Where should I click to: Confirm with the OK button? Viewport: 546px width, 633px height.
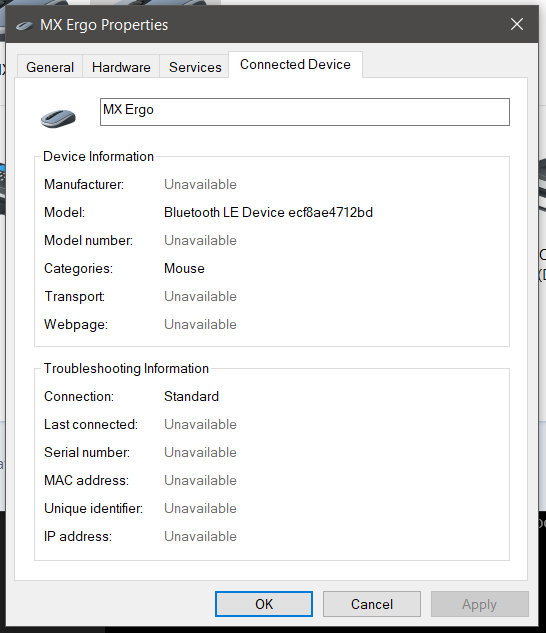(264, 604)
